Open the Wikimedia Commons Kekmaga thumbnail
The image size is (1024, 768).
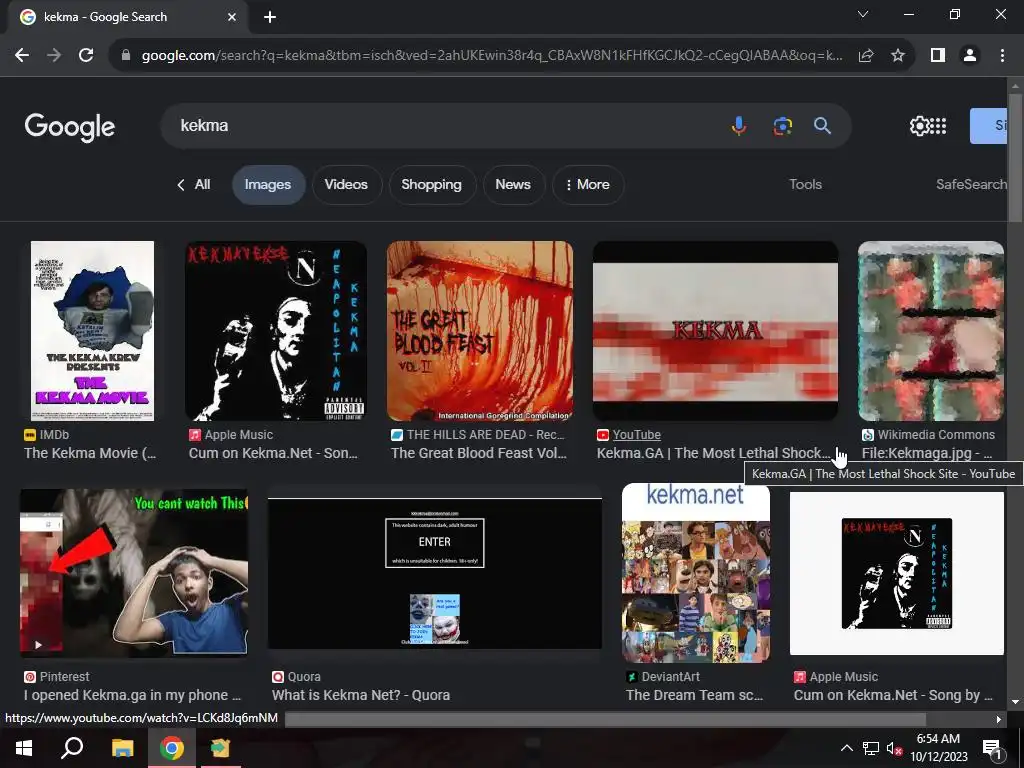(931, 330)
